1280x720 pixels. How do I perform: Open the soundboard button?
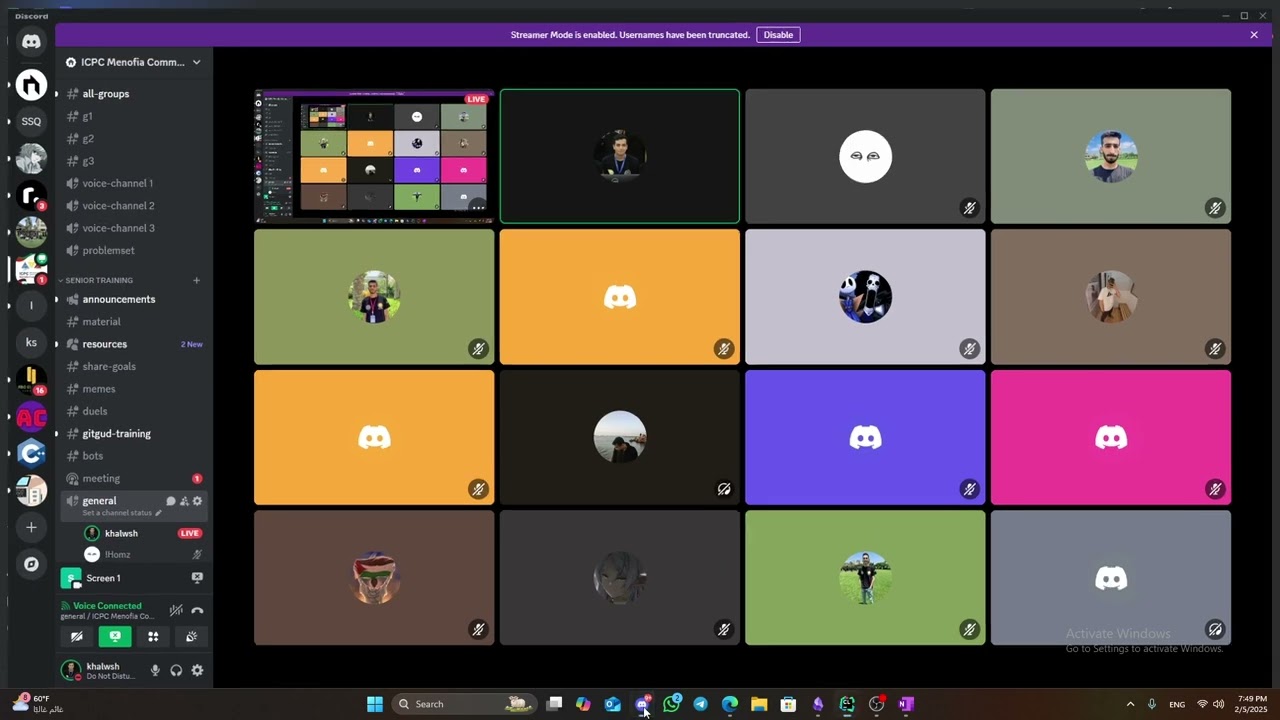191,636
